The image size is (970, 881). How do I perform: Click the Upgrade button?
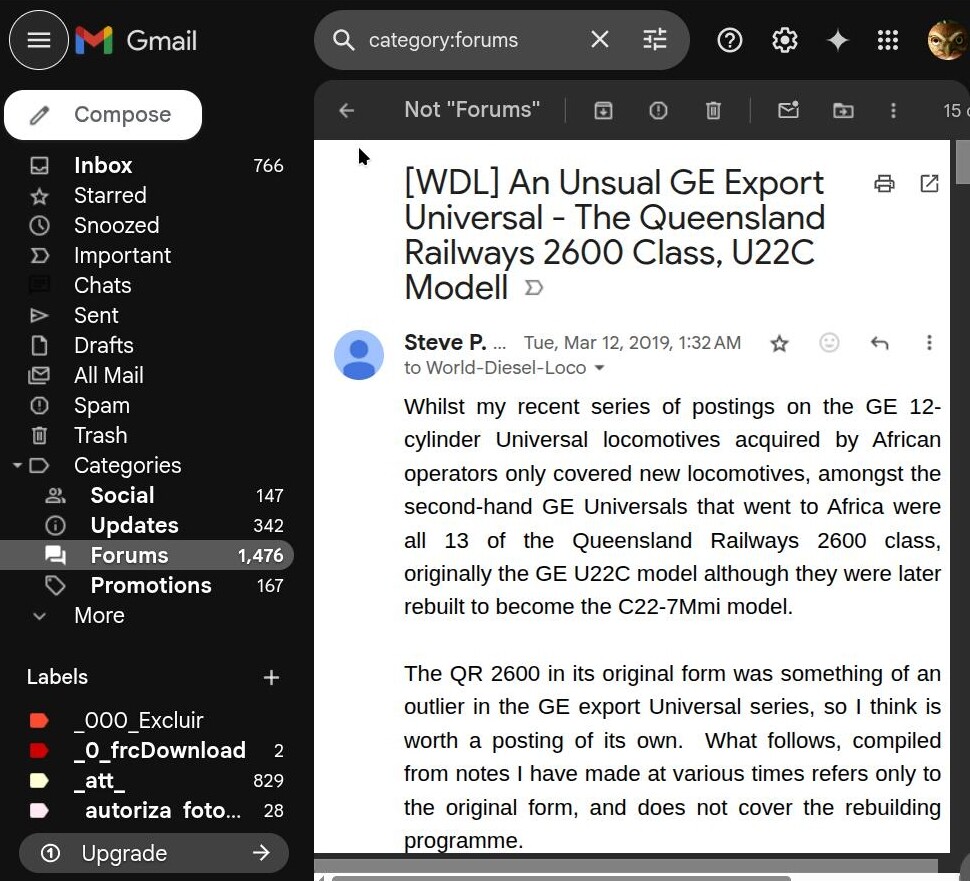153,853
